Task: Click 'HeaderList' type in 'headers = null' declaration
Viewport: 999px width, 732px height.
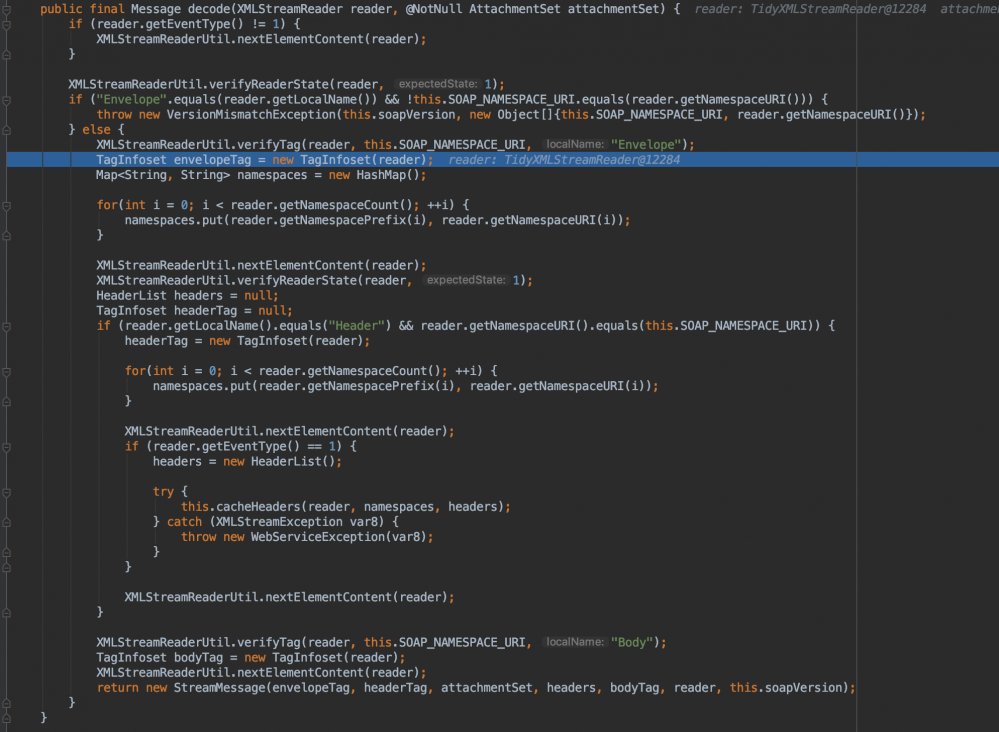Action: [x=131, y=296]
